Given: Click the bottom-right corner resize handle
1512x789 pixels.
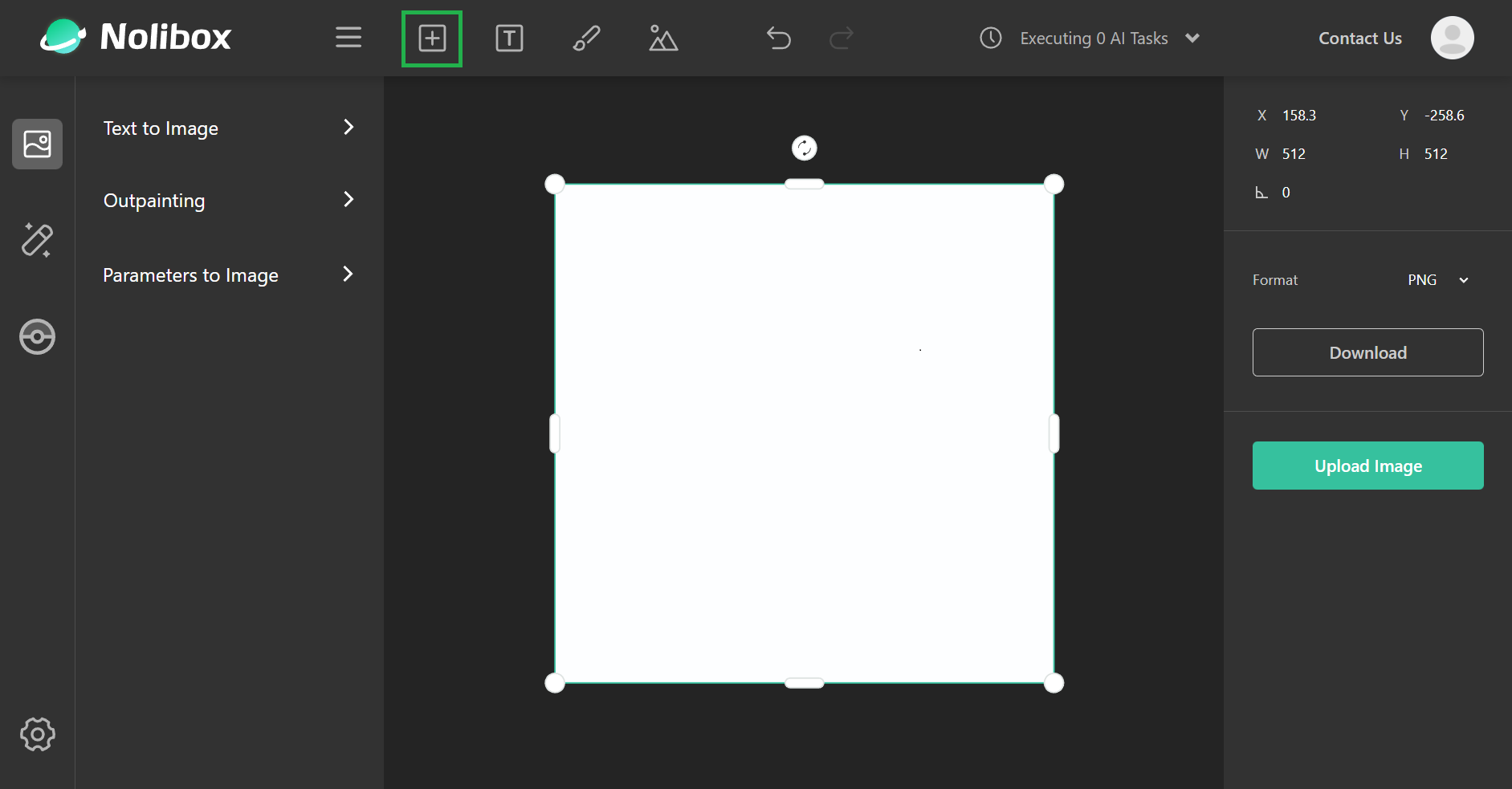Looking at the screenshot, I should click(1054, 683).
